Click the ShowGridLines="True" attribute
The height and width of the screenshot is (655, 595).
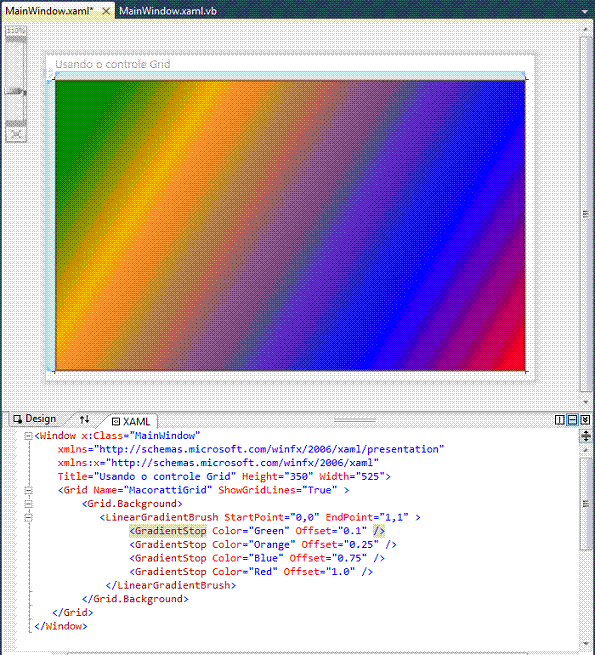pyautogui.click(x=278, y=490)
